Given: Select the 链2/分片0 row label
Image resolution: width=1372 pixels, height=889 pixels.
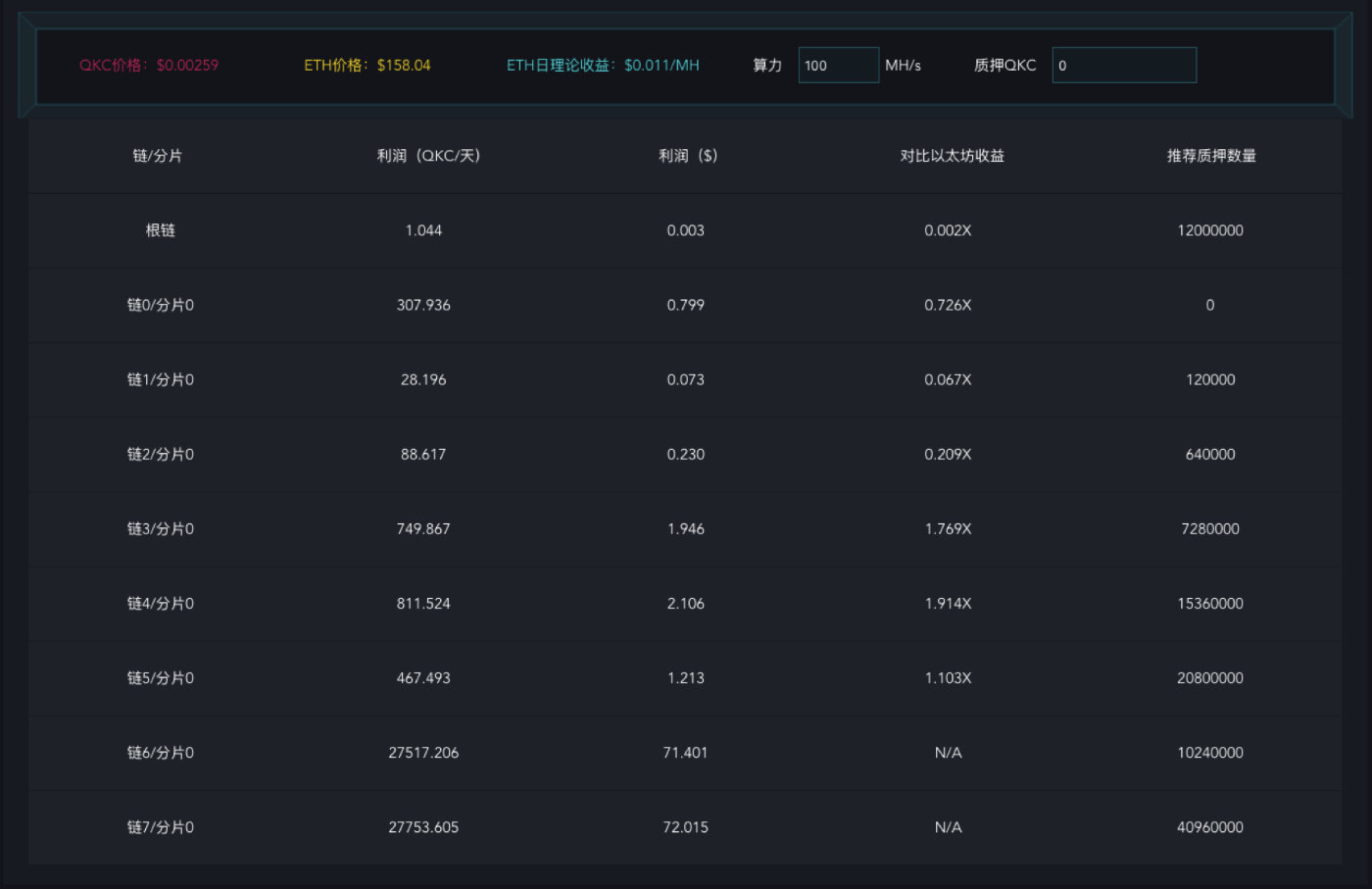Looking at the screenshot, I should click(161, 454).
